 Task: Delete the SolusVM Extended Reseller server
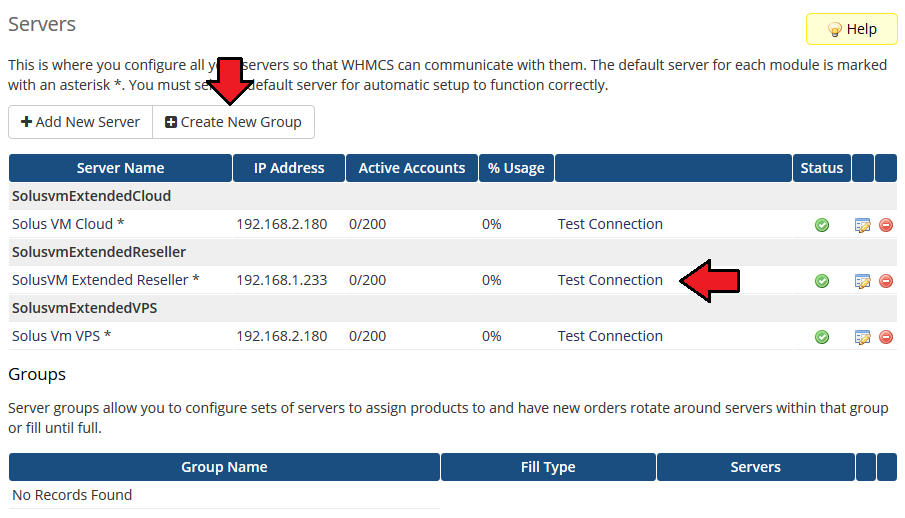click(885, 281)
